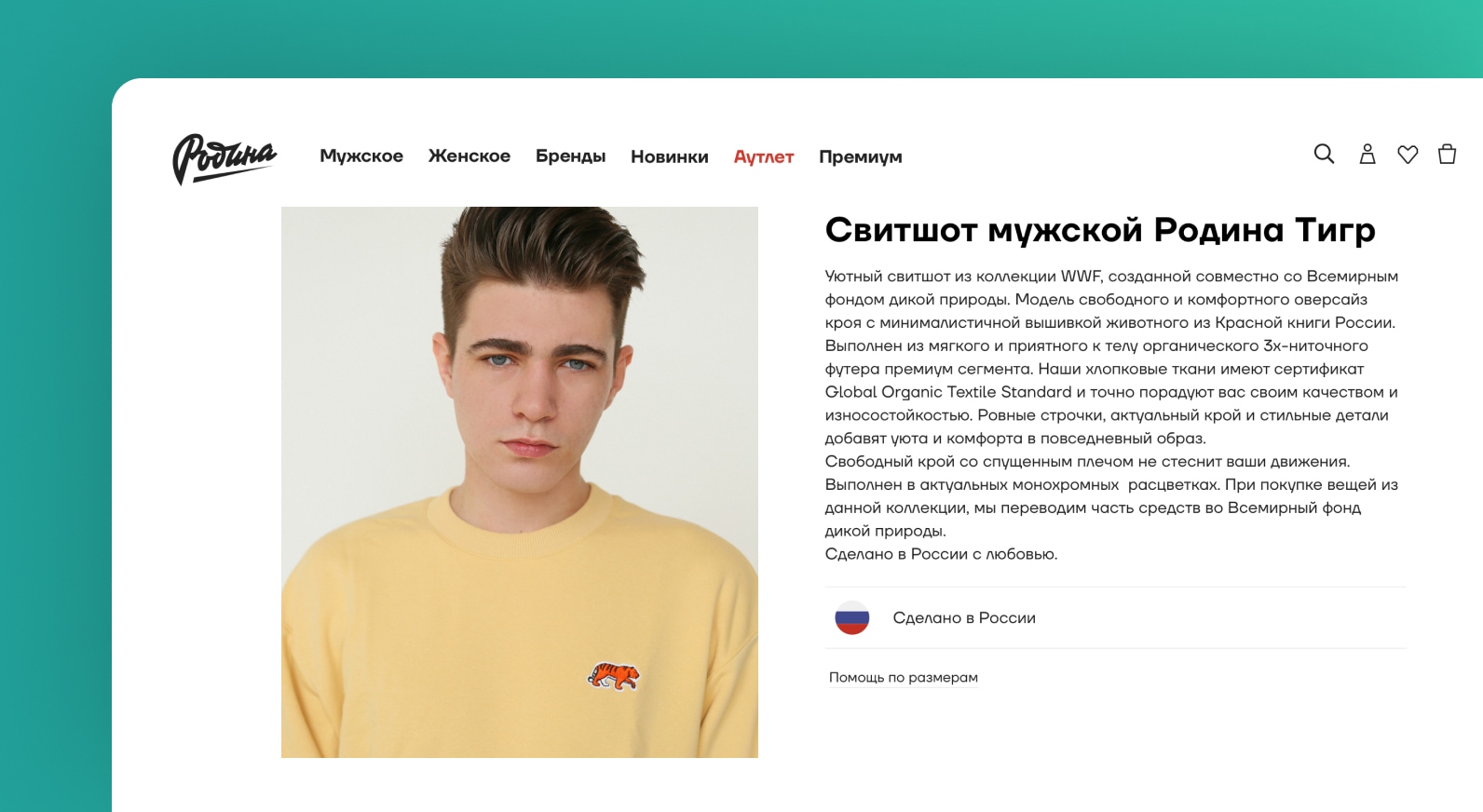Navigate to the Премиум section

pyautogui.click(x=861, y=156)
